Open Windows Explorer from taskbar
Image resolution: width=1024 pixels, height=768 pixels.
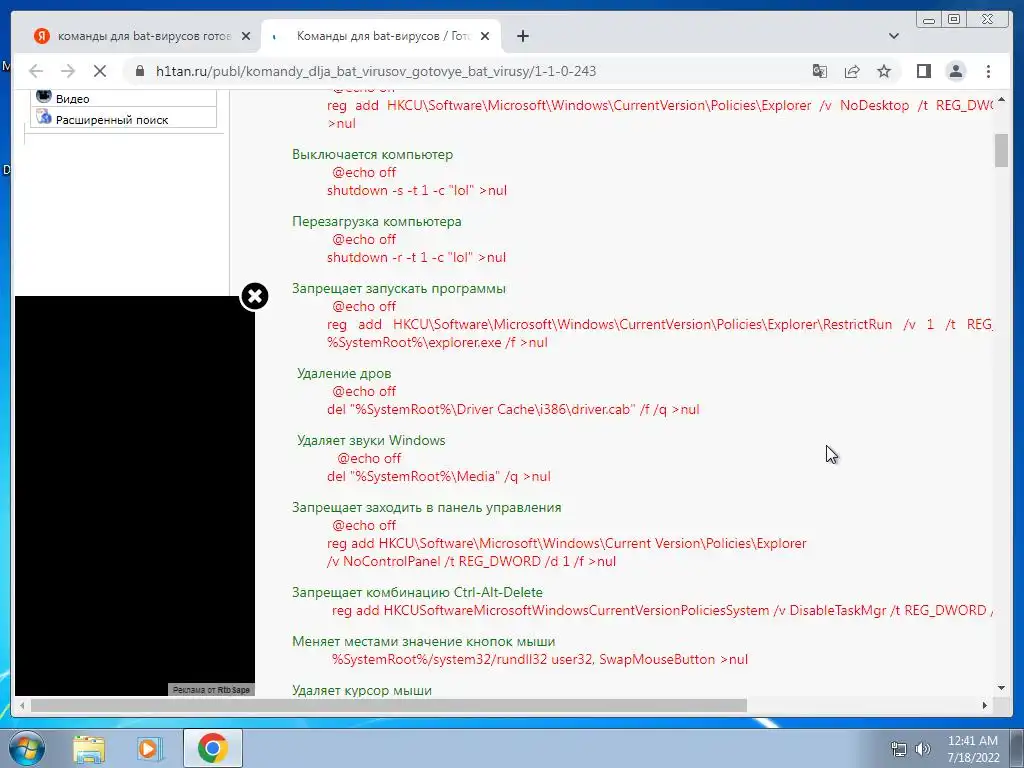(89, 748)
